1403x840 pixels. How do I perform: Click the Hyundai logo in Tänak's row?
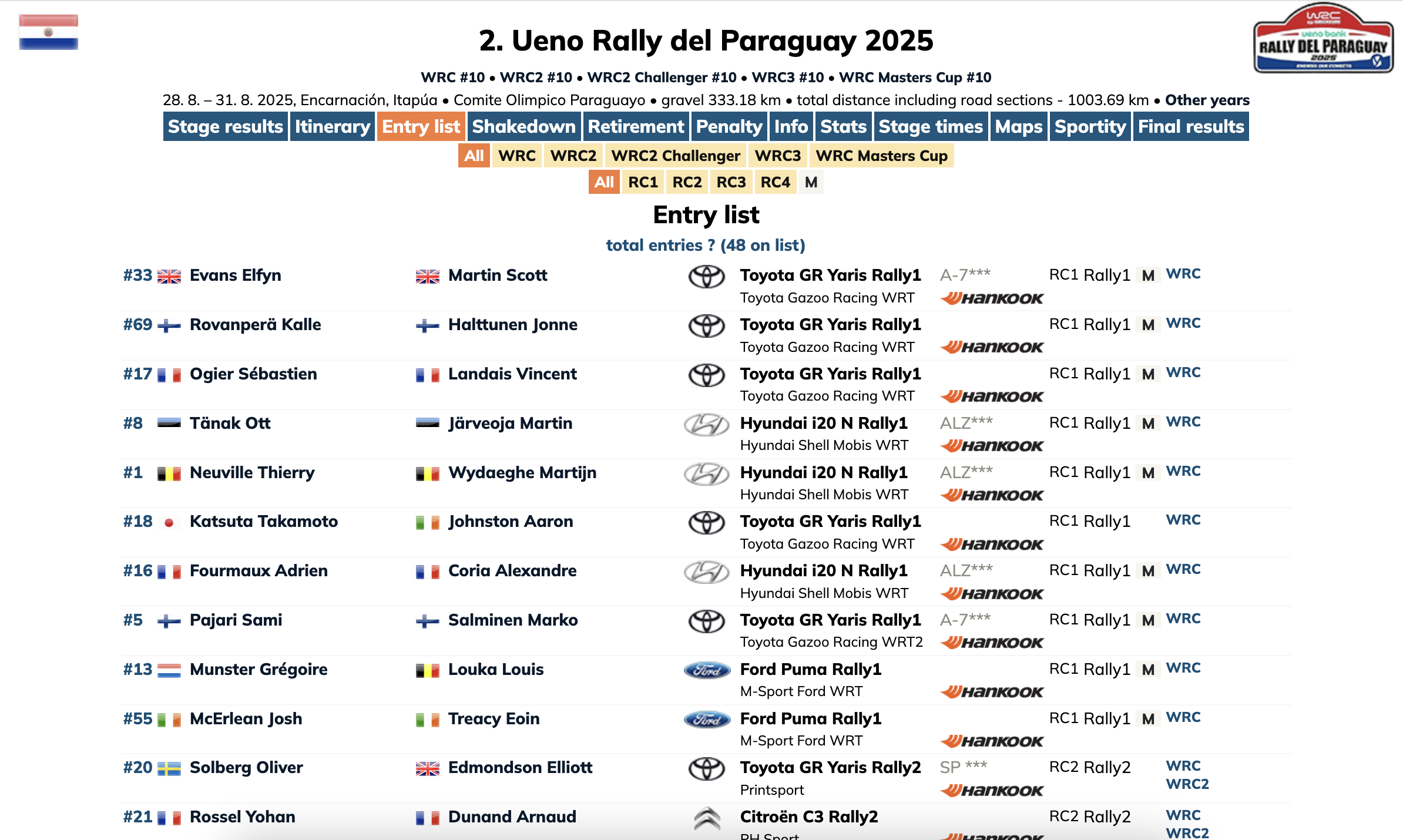[x=706, y=425]
